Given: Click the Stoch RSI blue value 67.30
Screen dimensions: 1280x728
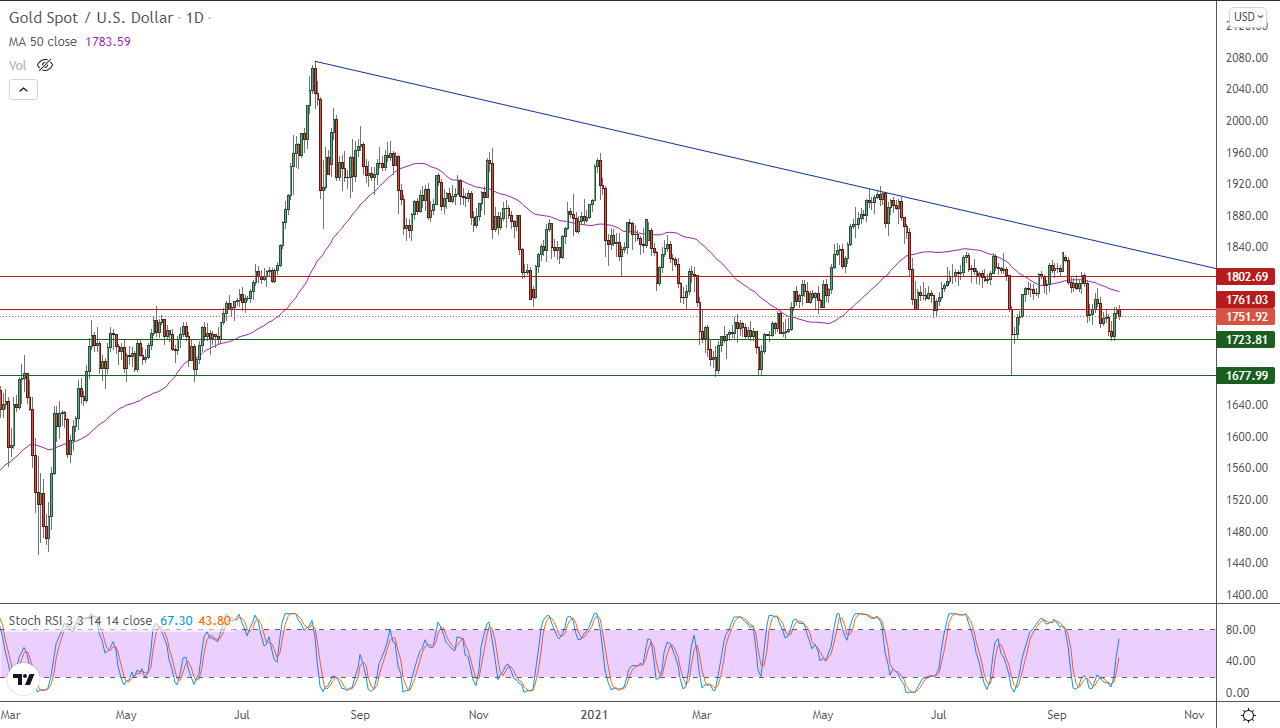Looking at the screenshot, I should tap(176, 621).
